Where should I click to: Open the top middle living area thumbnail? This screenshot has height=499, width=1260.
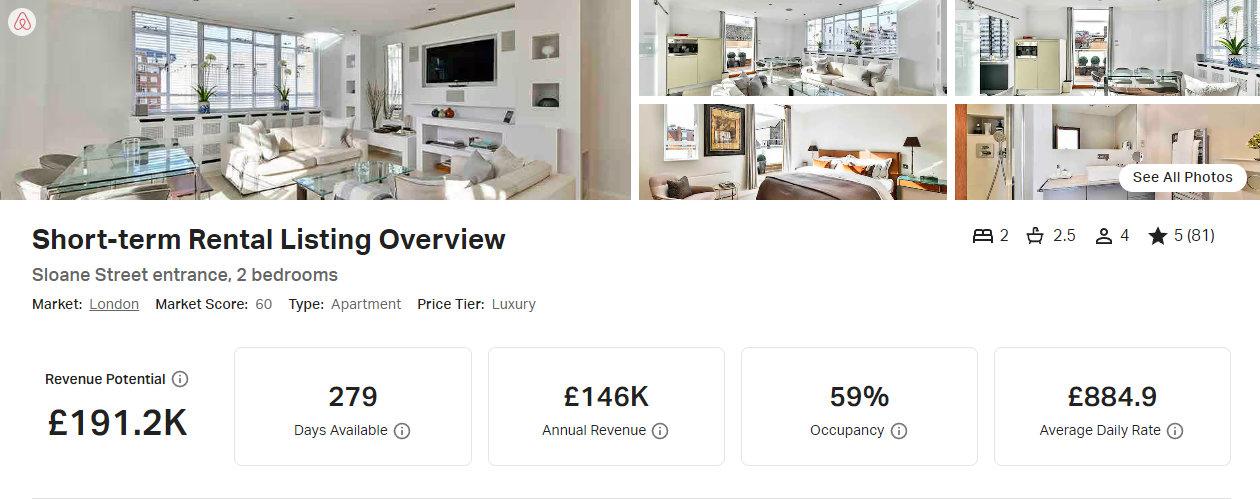click(x=793, y=48)
